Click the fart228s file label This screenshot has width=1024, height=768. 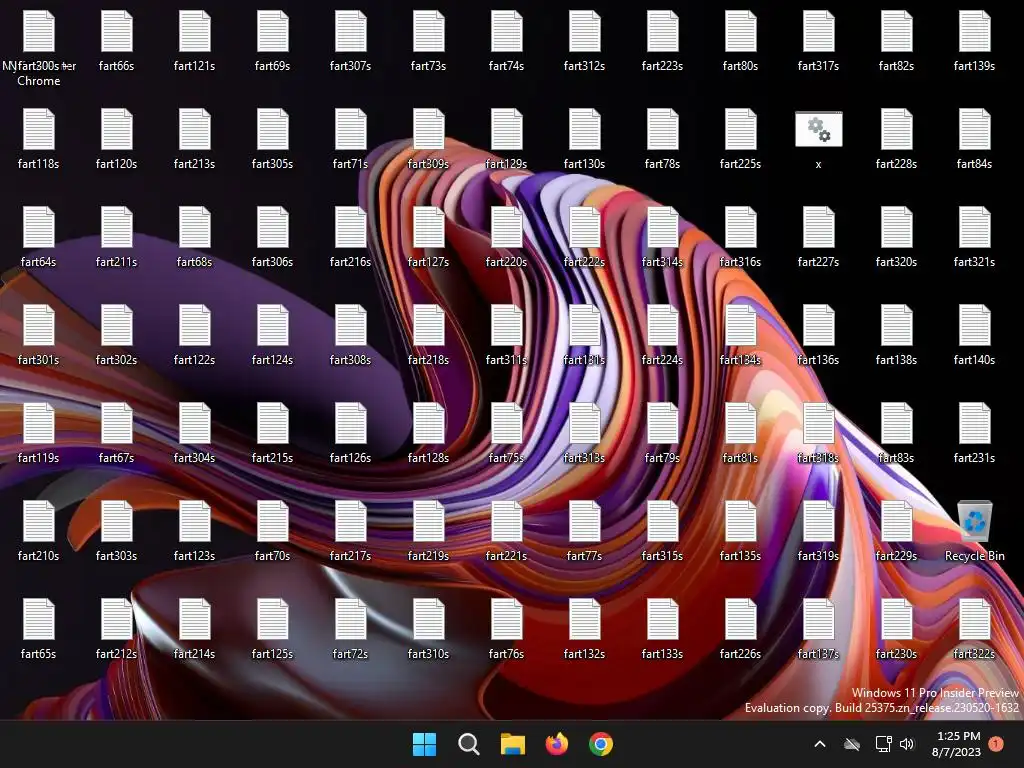pyautogui.click(x=897, y=164)
